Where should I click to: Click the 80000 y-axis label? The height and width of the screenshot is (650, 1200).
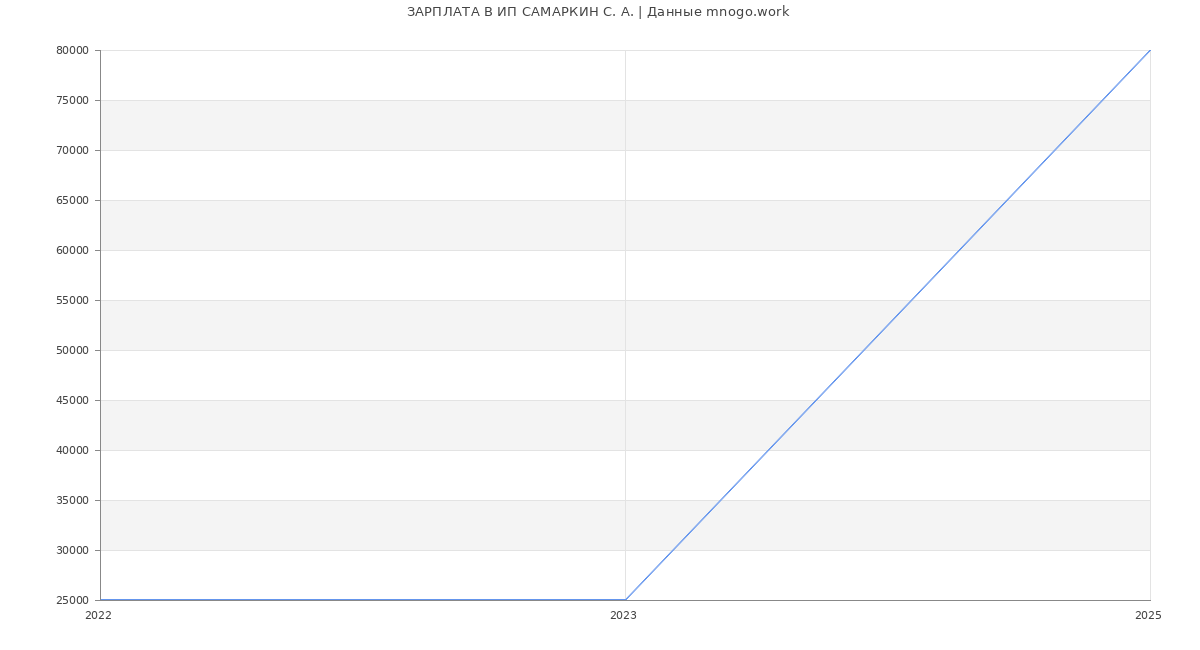[x=73, y=51]
